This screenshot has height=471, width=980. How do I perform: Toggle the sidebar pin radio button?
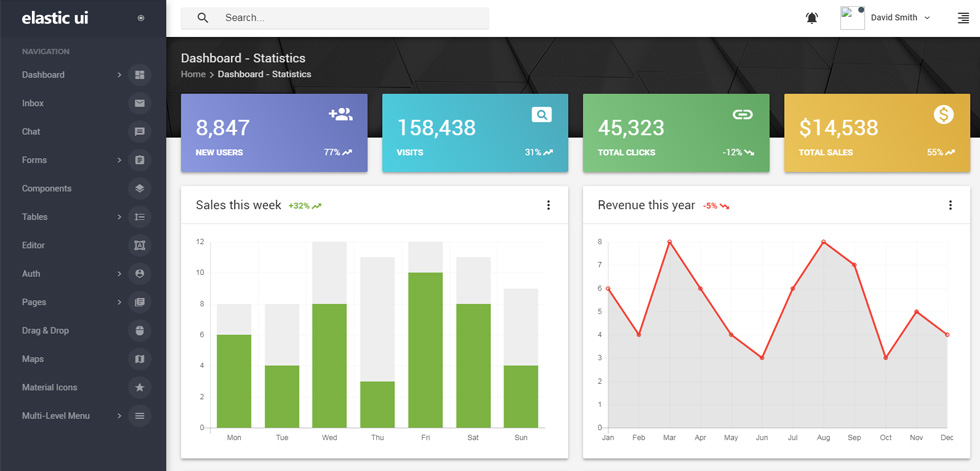[x=141, y=18]
